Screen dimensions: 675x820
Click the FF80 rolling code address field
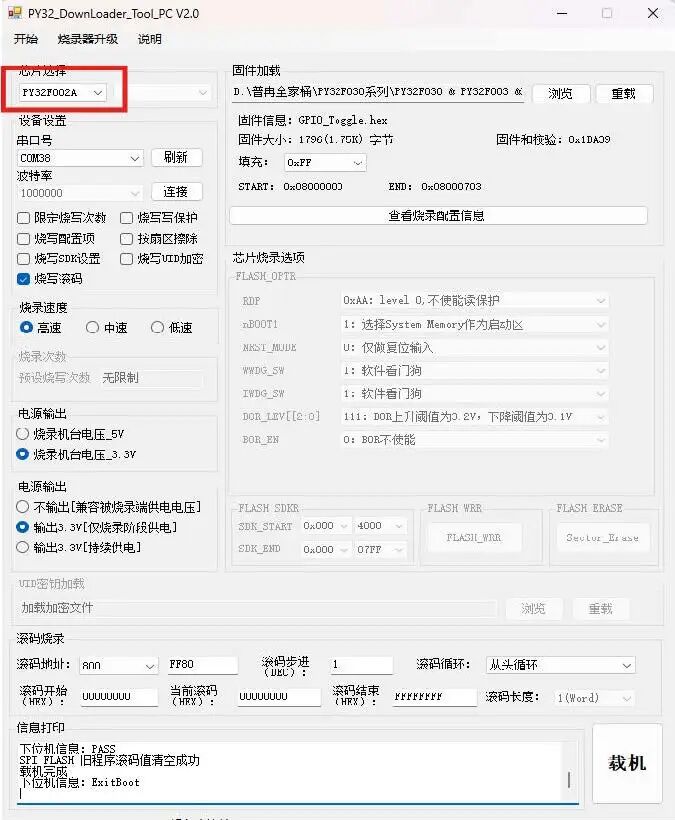coord(203,665)
